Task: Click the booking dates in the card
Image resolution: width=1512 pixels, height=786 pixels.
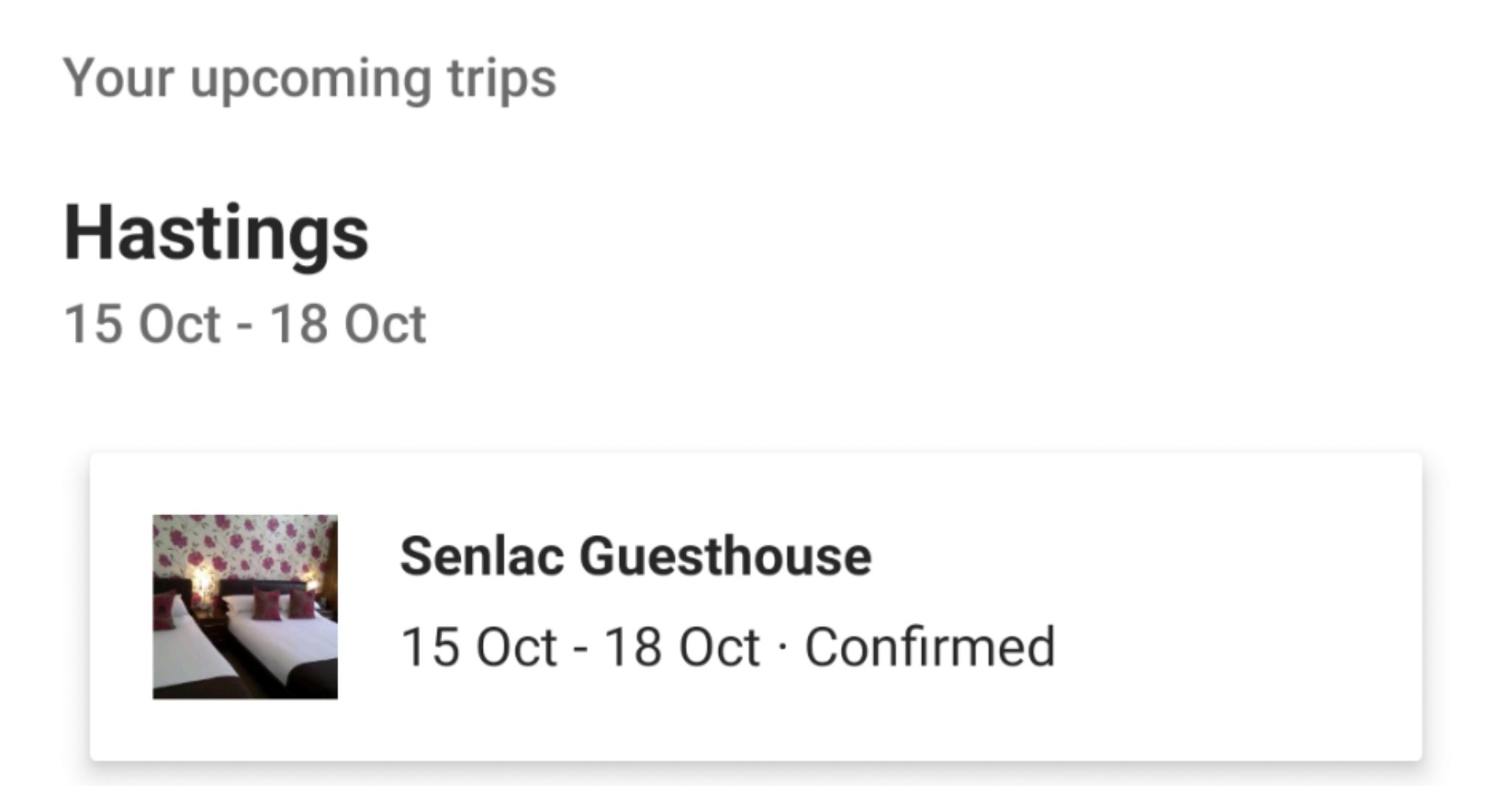Action: click(580, 647)
